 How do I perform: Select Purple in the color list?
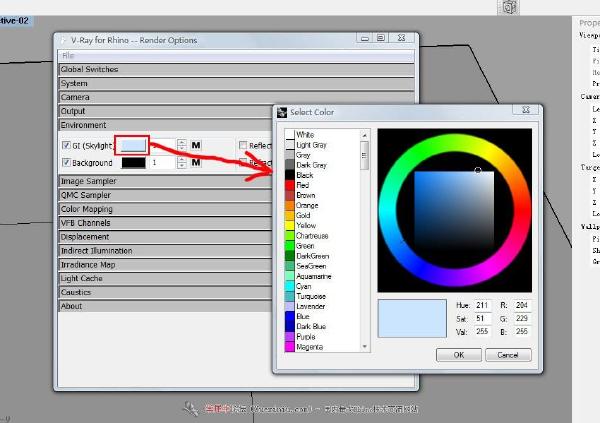[306, 336]
